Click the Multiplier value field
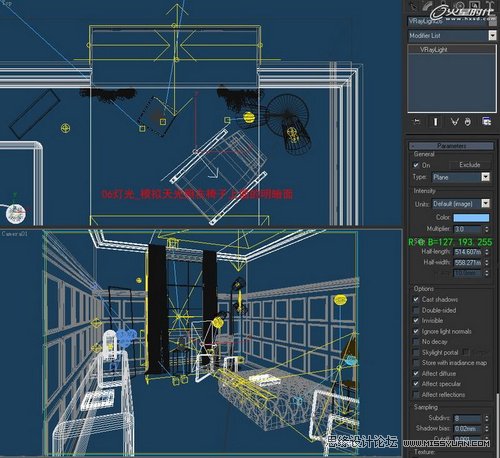Screen dimensions: 500x458 467,229
